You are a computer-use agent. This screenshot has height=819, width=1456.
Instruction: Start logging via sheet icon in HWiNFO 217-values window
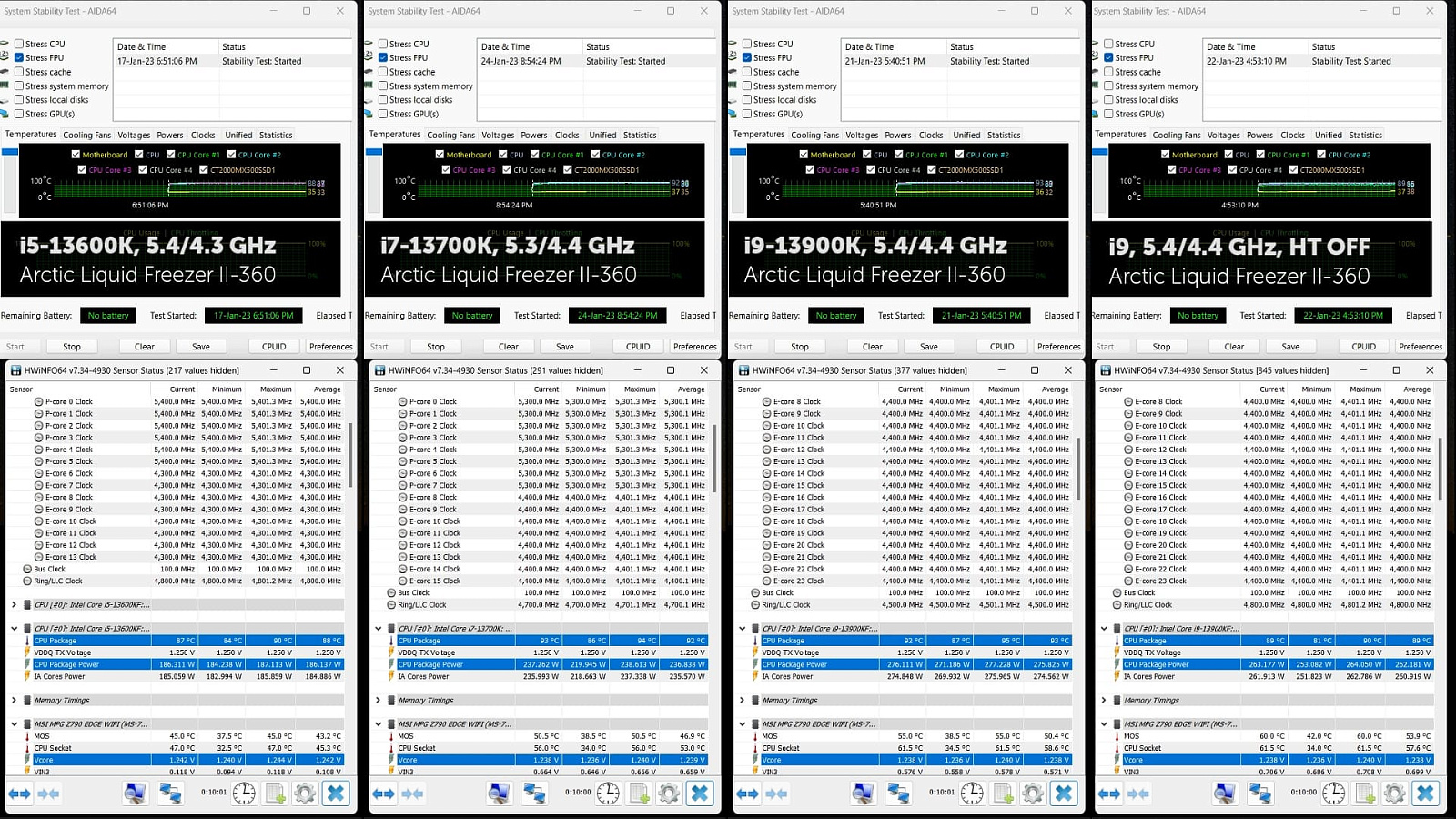(x=275, y=794)
